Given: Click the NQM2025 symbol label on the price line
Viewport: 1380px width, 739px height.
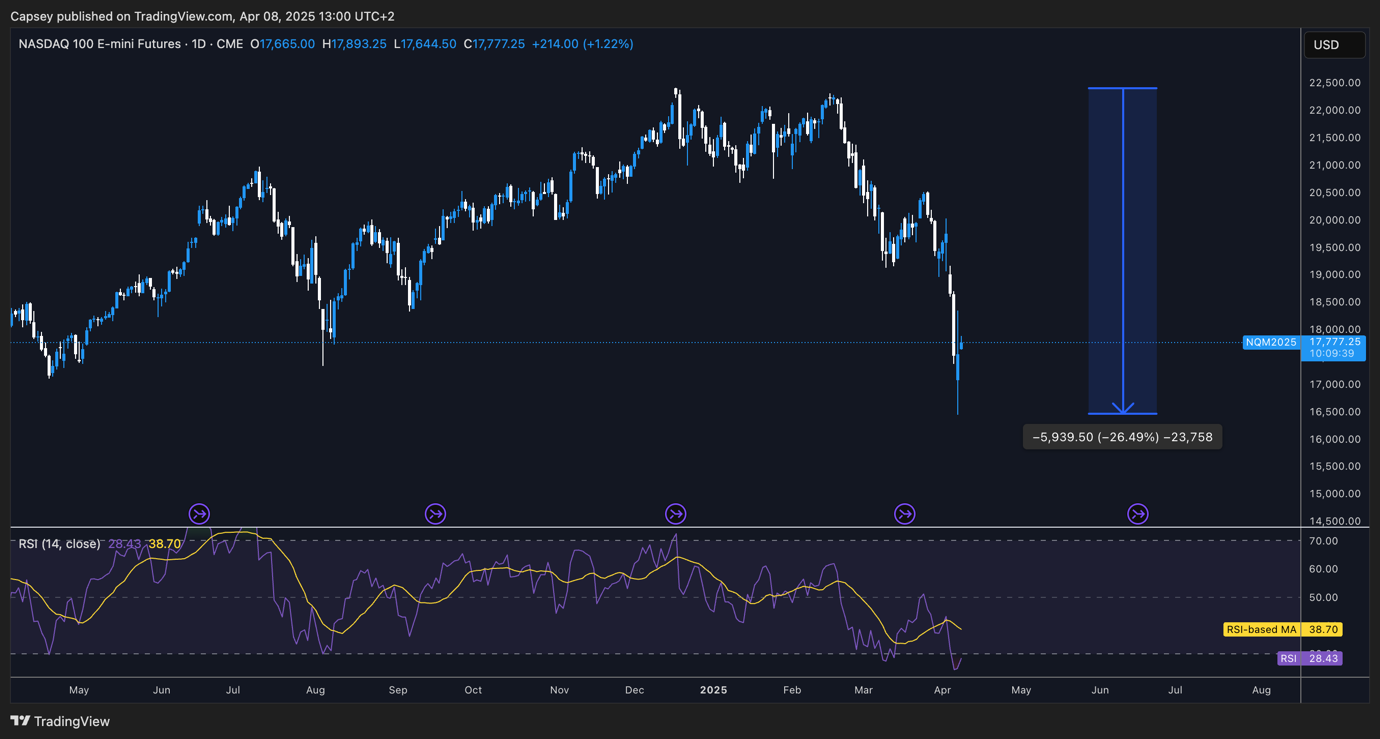Looking at the screenshot, I should click(x=1271, y=343).
